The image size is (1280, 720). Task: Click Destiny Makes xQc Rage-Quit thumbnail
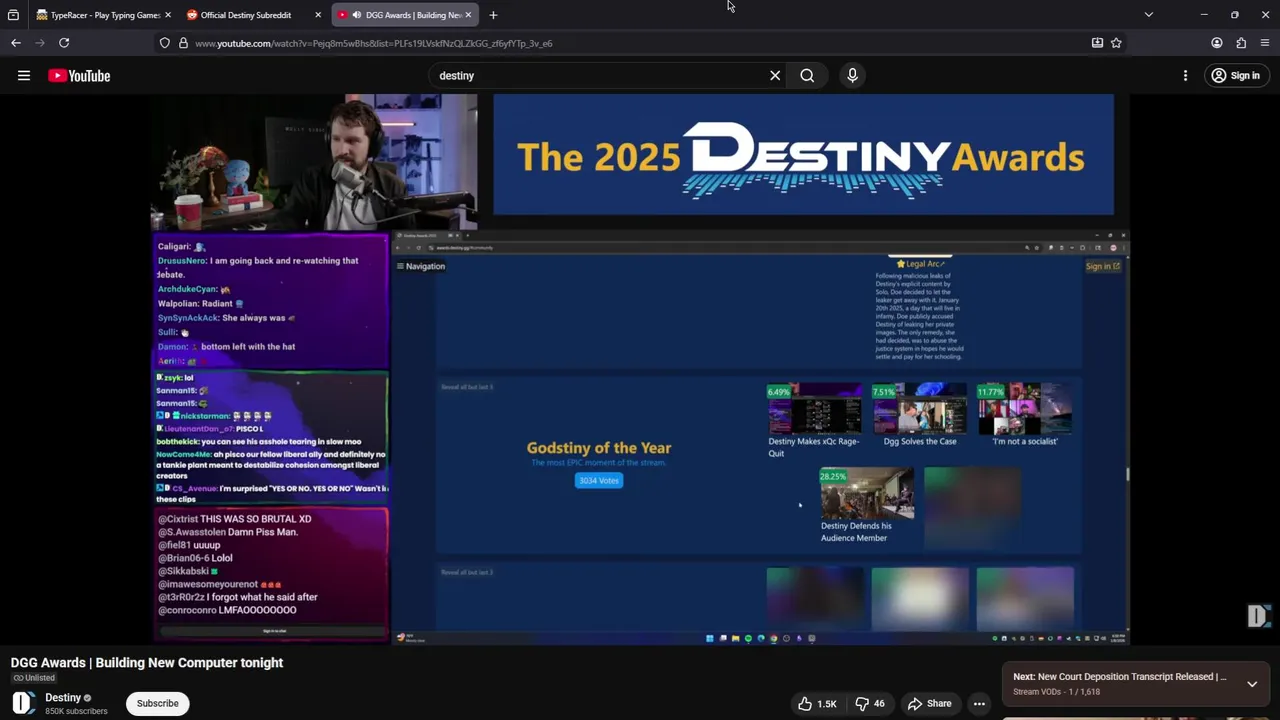pos(814,409)
